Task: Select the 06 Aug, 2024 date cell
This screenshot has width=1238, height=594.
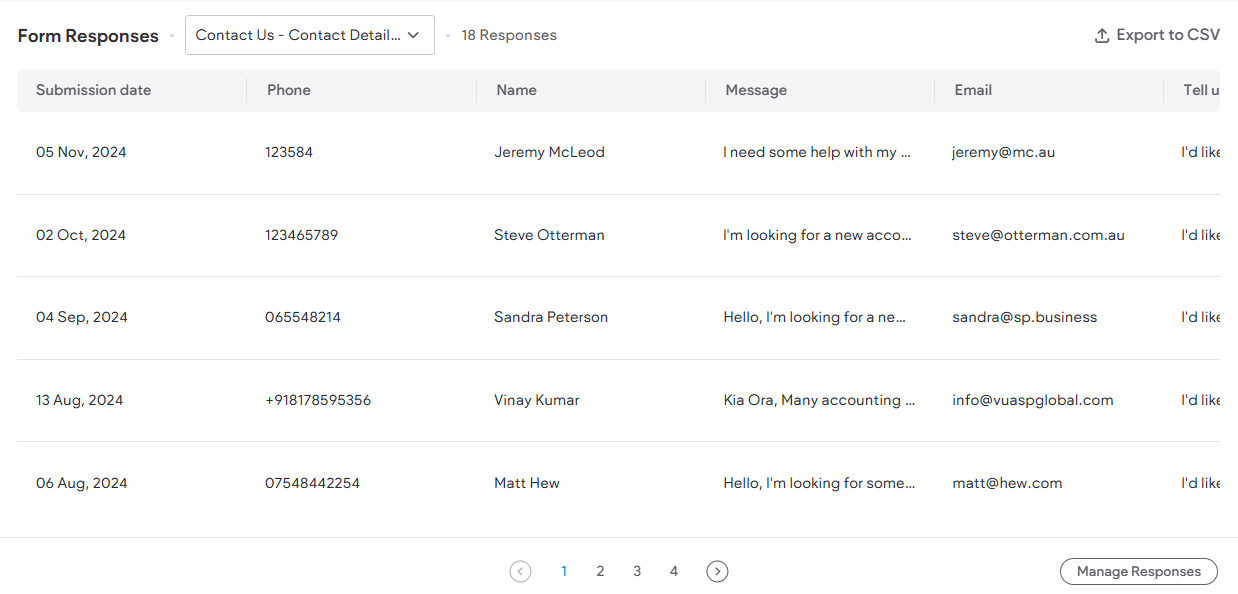Action: [82, 483]
